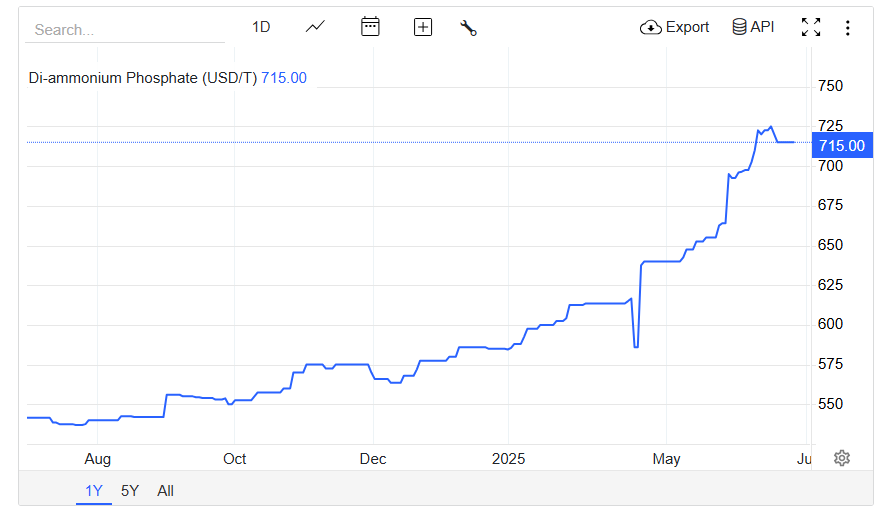Viewport: 880px width, 516px height.
Task: Open the vertical three-dot menu
Action: (x=847, y=28)
